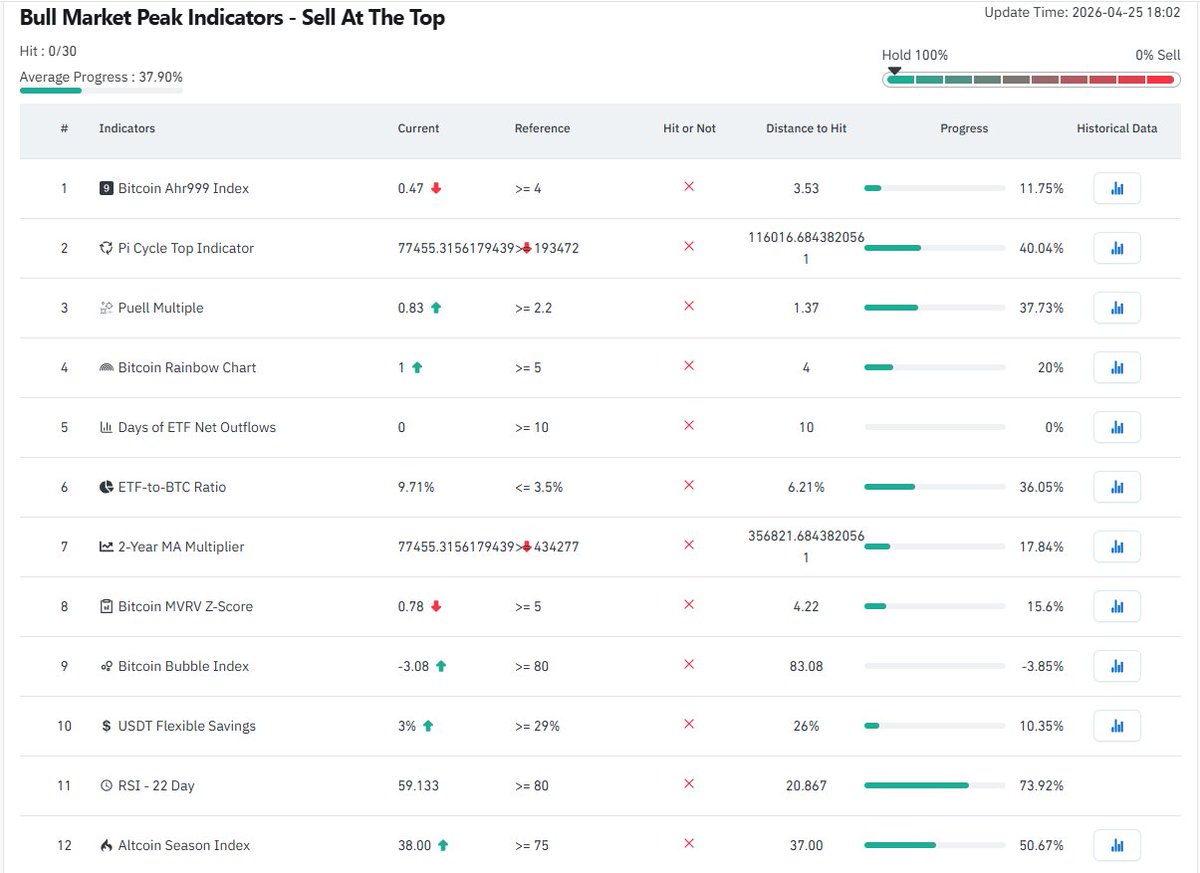The height and width of the screenshot is (873, 1200).
Task: Click the Bitcoin Rainbow Chart rainbow icon
Action: (x=106, y=368)
